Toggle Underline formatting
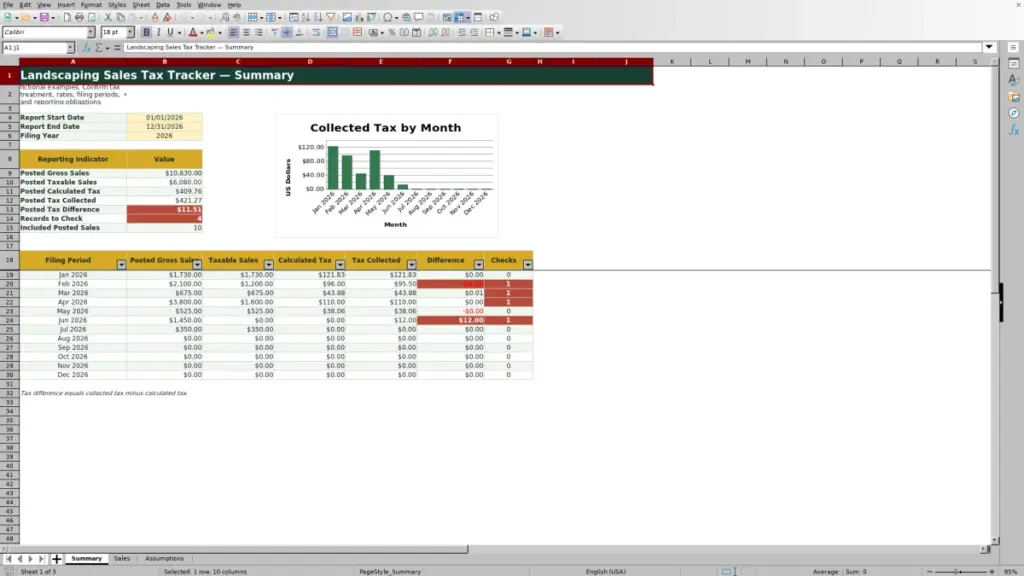1024x576 pixels. 170,33
